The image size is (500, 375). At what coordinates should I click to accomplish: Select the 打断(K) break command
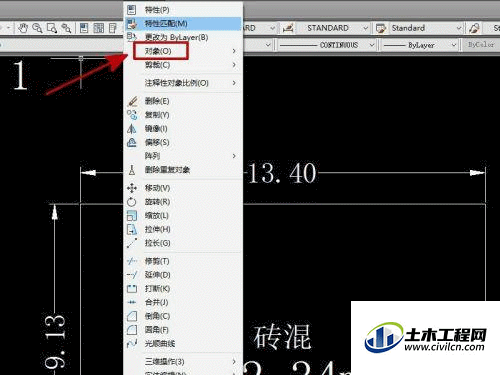183,289
